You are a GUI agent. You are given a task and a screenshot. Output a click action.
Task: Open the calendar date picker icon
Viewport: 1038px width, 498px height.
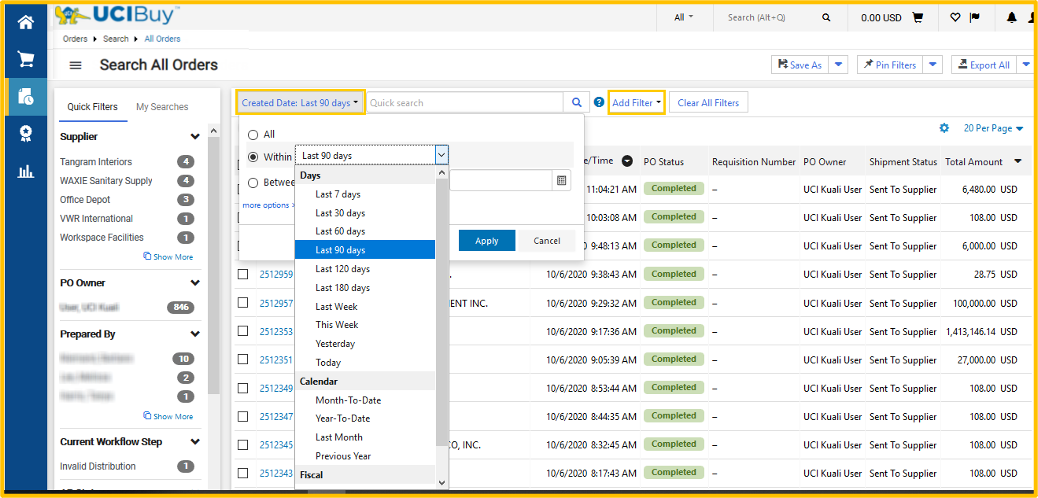point(561,180)
